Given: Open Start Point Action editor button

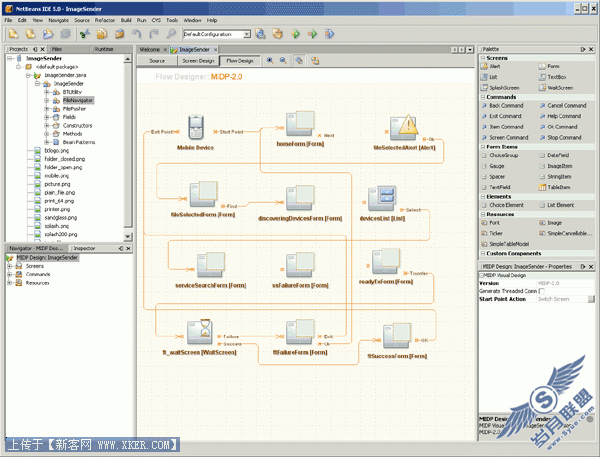Looking at the screenshot, I should pyautogui.click(x=591, y=299).
